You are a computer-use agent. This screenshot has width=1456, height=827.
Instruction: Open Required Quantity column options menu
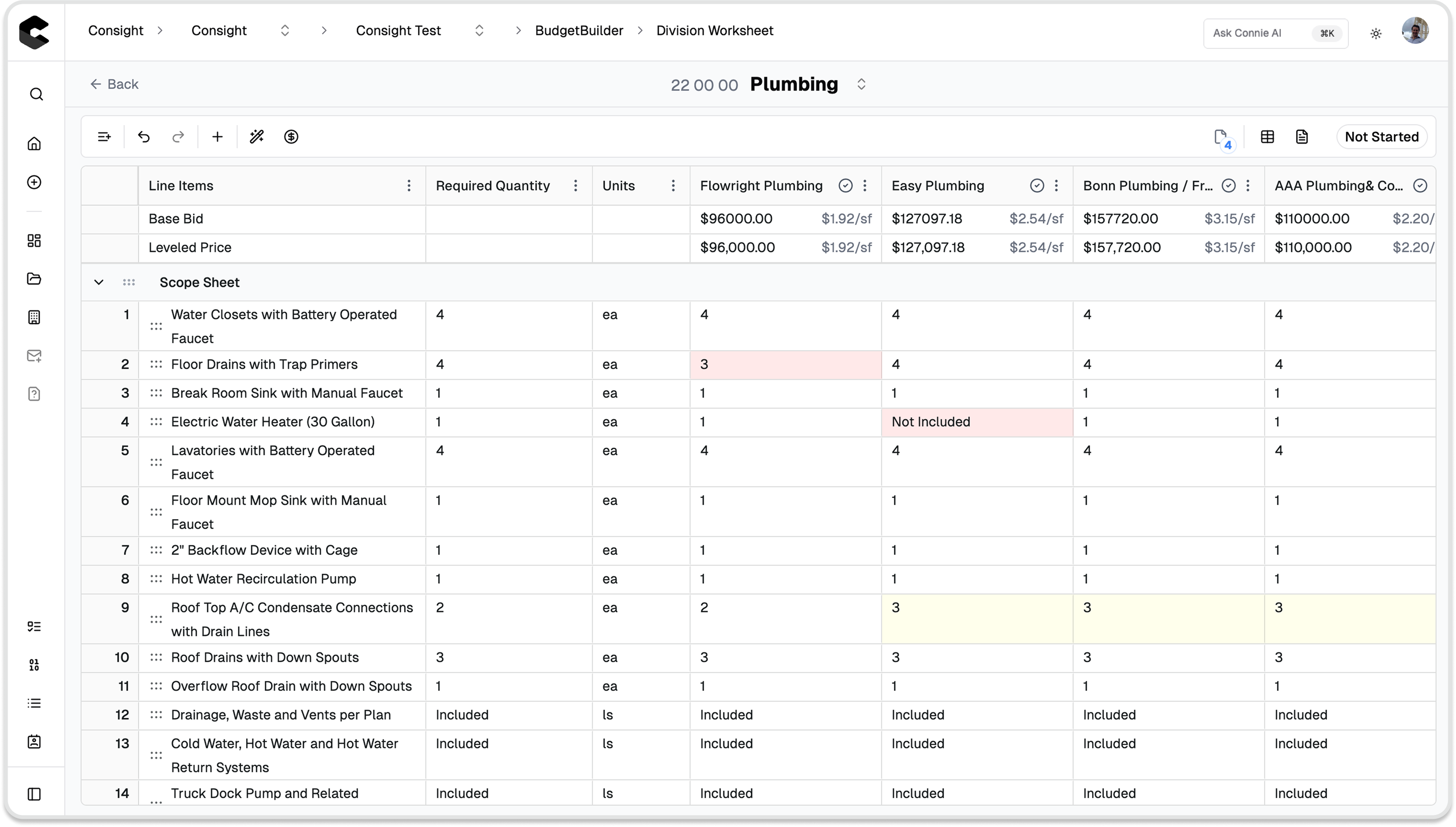pos(575,186)
